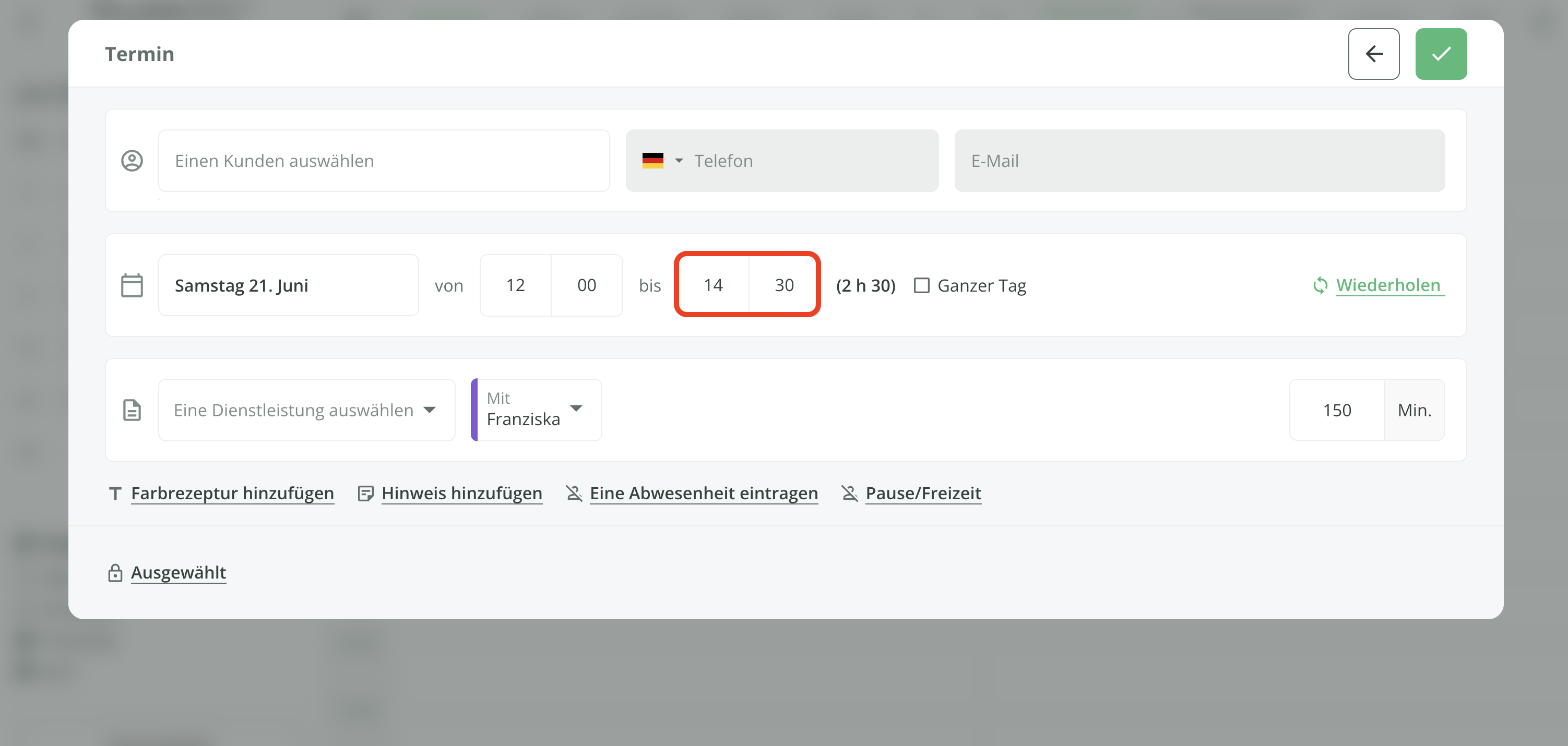Image resolution: width=1568 pixels, height=746 pixels.
Task: Click the lock icon near Ausgewählt
Action: point(115,573)
